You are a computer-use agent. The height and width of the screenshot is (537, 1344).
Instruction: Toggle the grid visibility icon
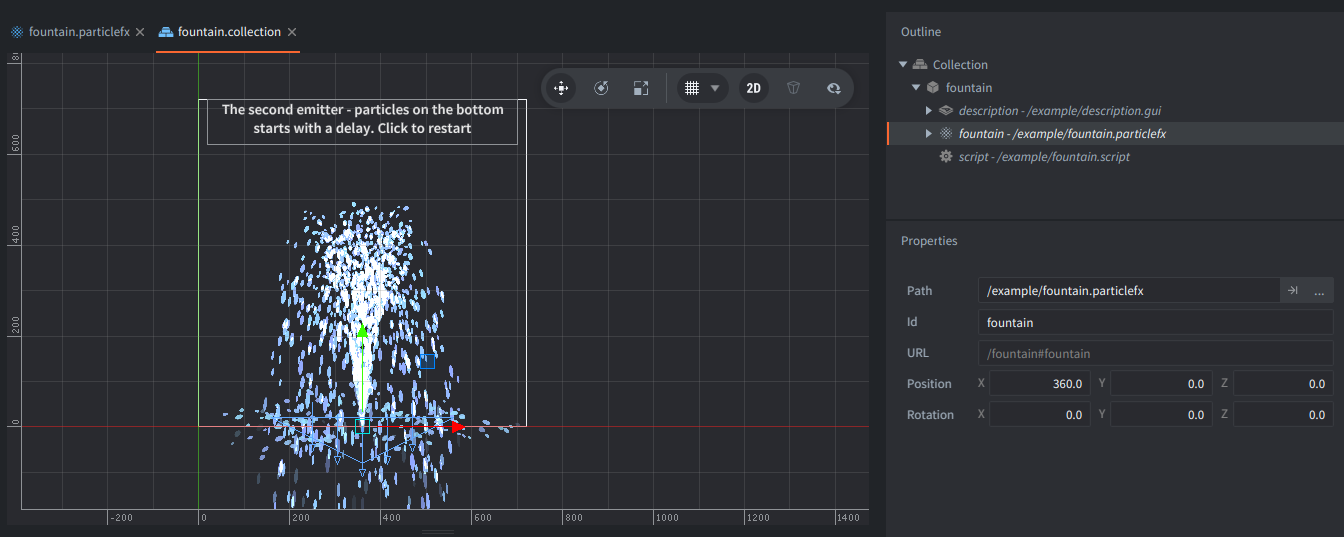coord(692,88)
